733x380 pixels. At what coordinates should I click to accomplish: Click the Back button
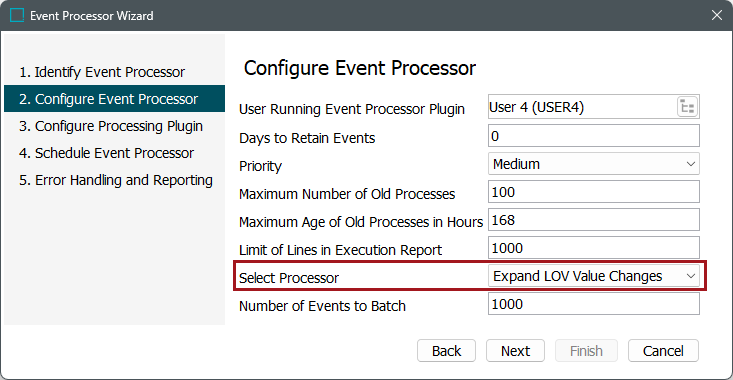click(446, 351)
